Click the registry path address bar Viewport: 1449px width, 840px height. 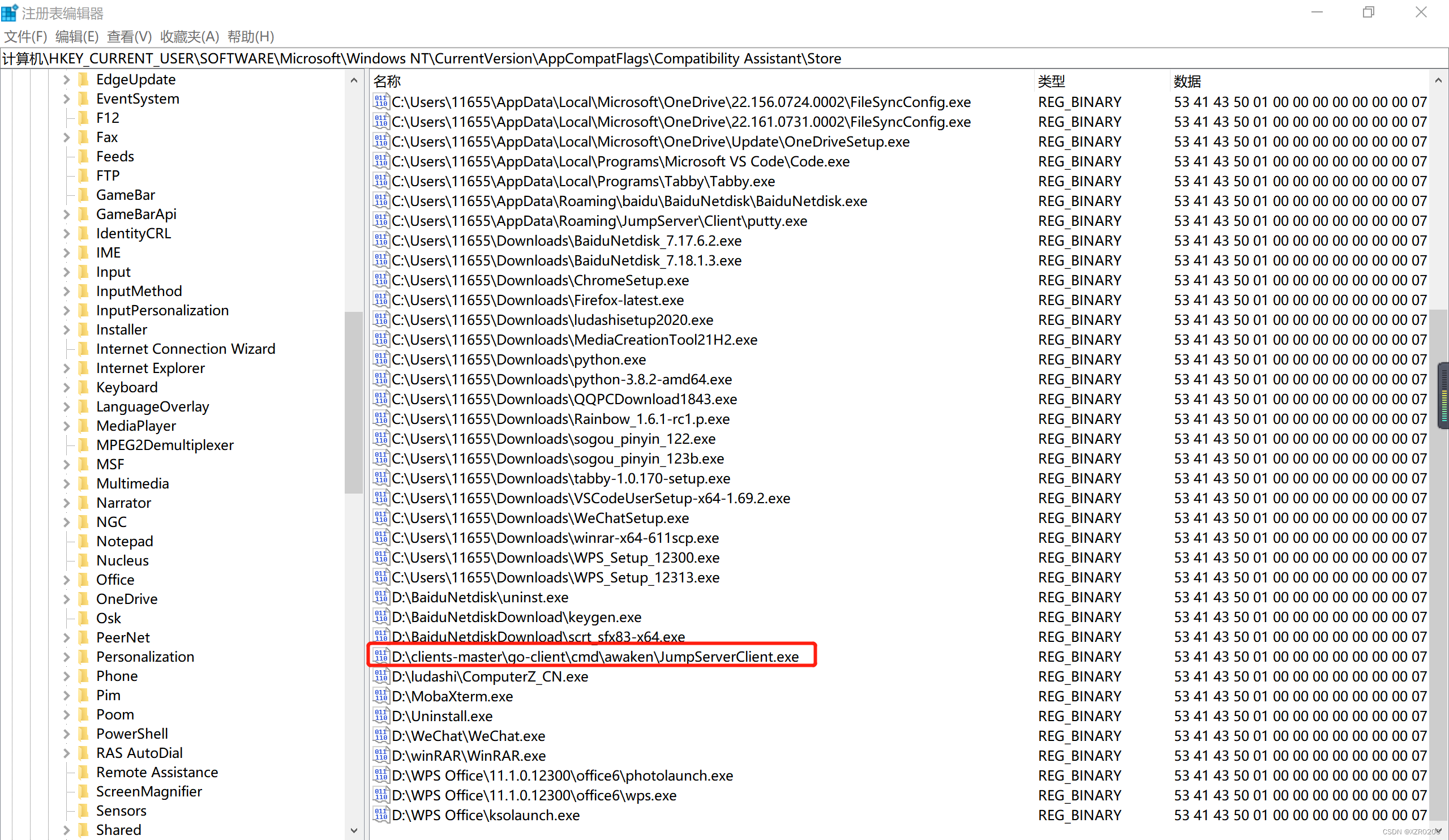(x=723, y=59)
